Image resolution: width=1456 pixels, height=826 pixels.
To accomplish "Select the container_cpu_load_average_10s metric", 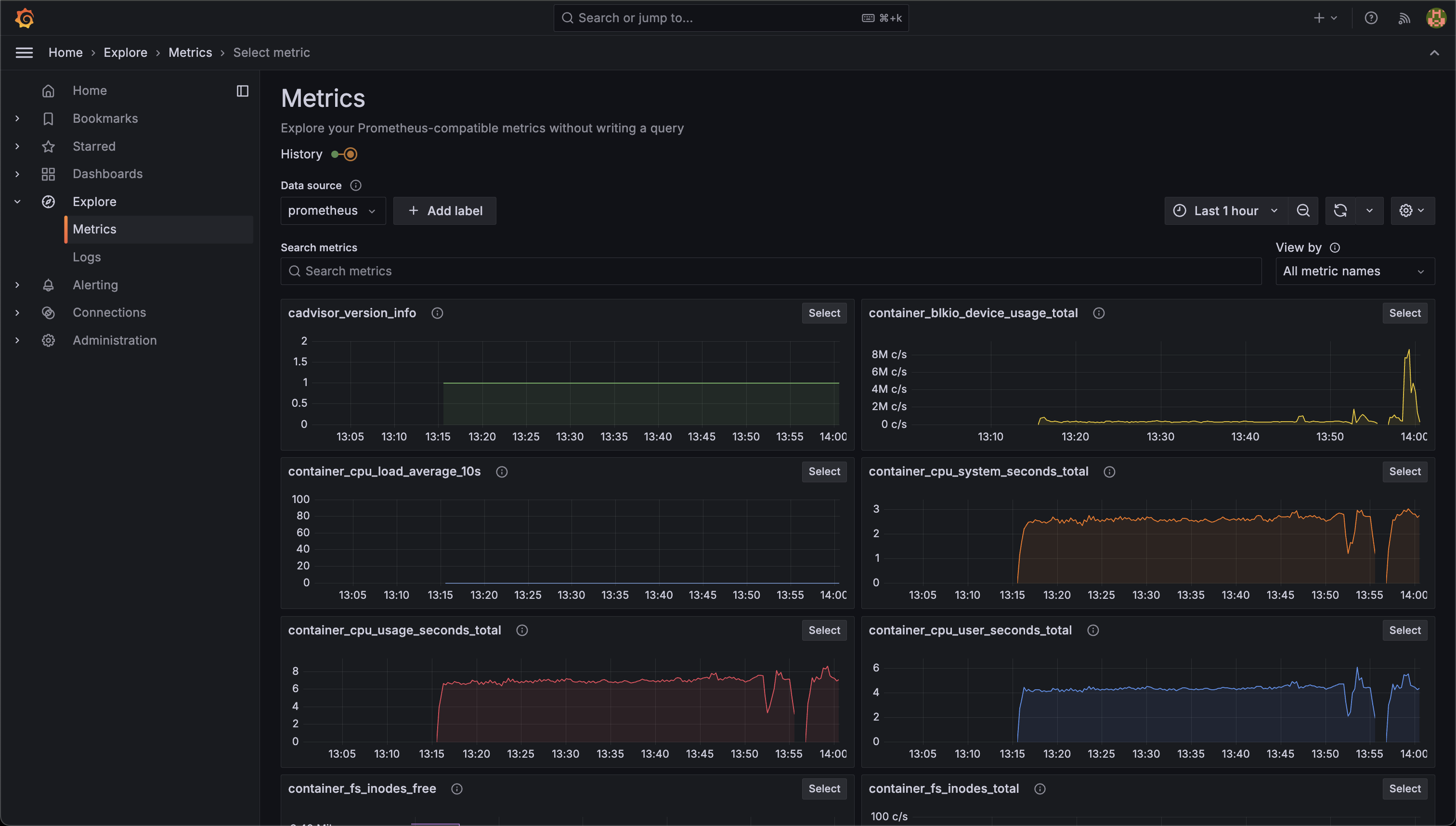I will (x=823, y=471).
